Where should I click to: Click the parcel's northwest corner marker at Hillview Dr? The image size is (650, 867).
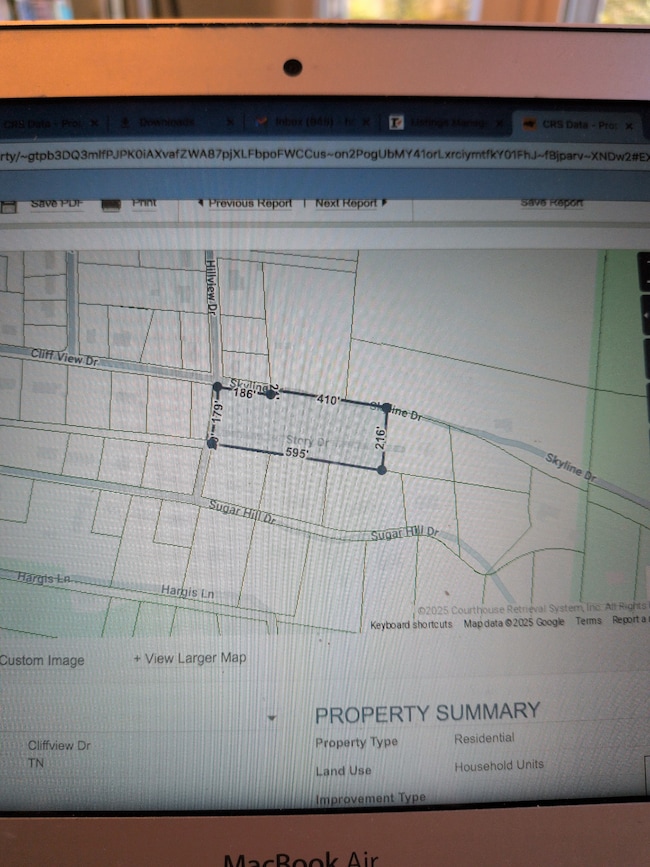coord(217,386)
